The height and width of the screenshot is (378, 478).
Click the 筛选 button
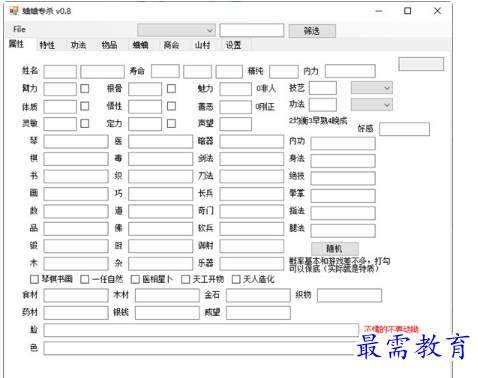(312, 31)
